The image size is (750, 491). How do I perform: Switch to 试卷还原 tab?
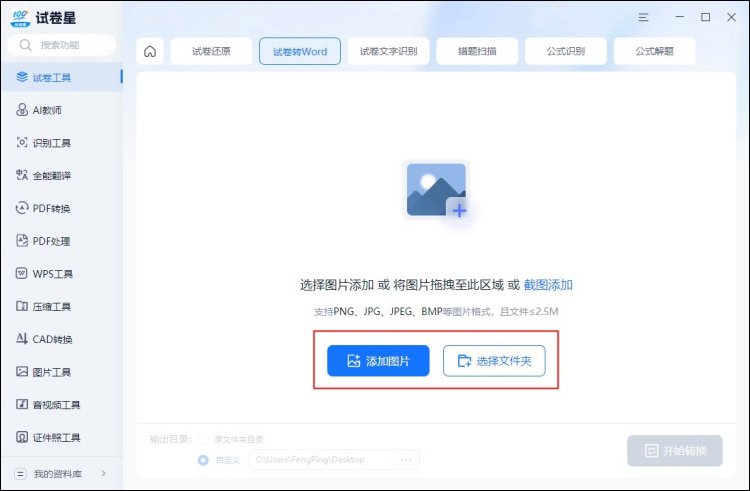(211, 51)
